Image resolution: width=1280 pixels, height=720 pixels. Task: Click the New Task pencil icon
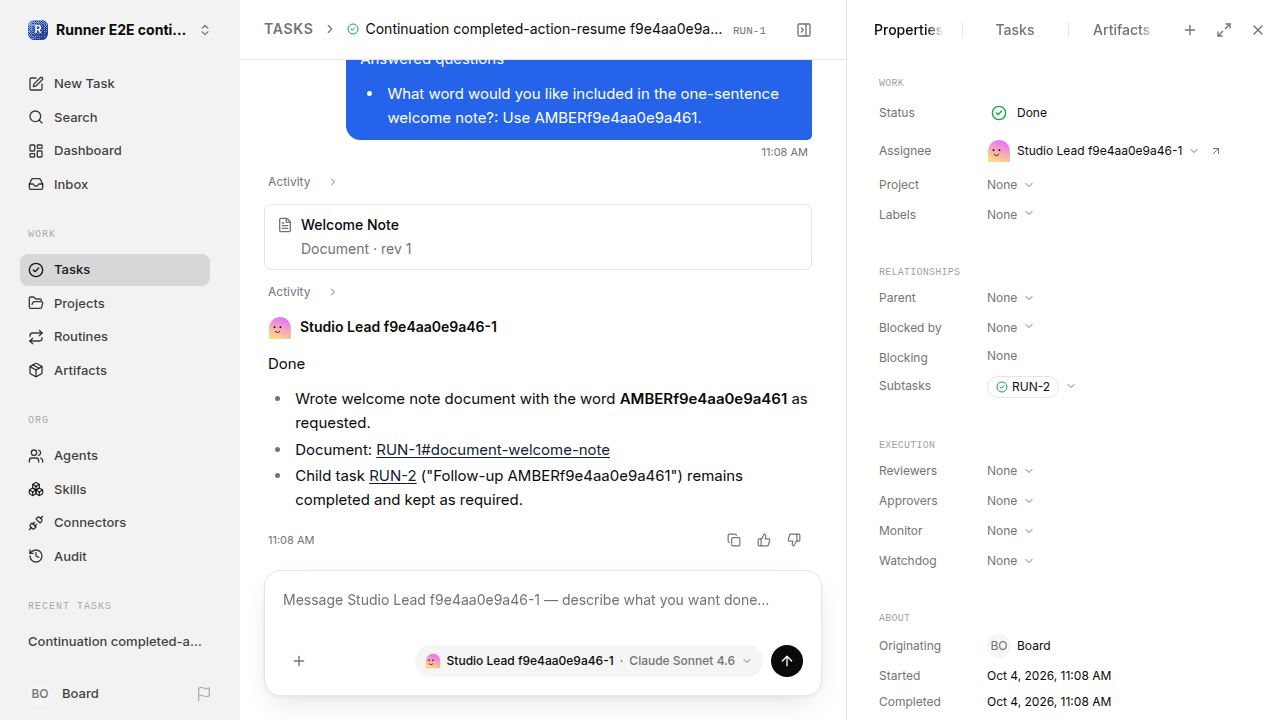36,84
